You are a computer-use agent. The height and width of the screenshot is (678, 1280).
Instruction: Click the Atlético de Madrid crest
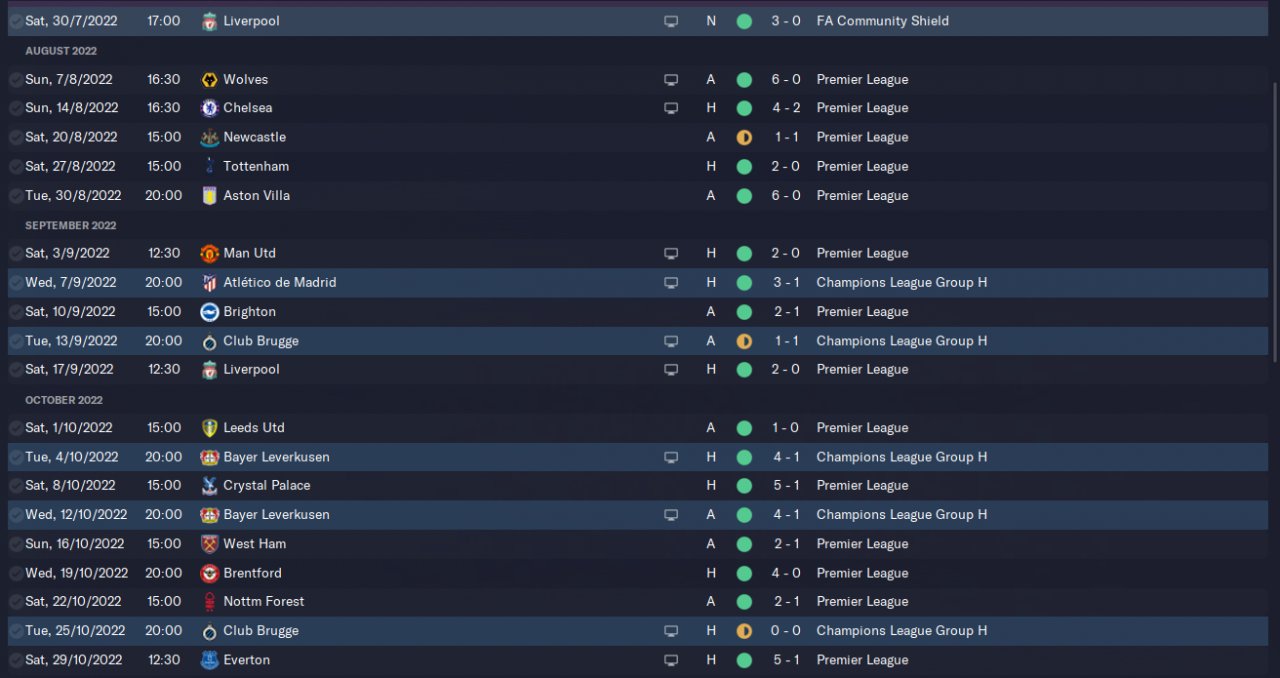coord(209,283)
